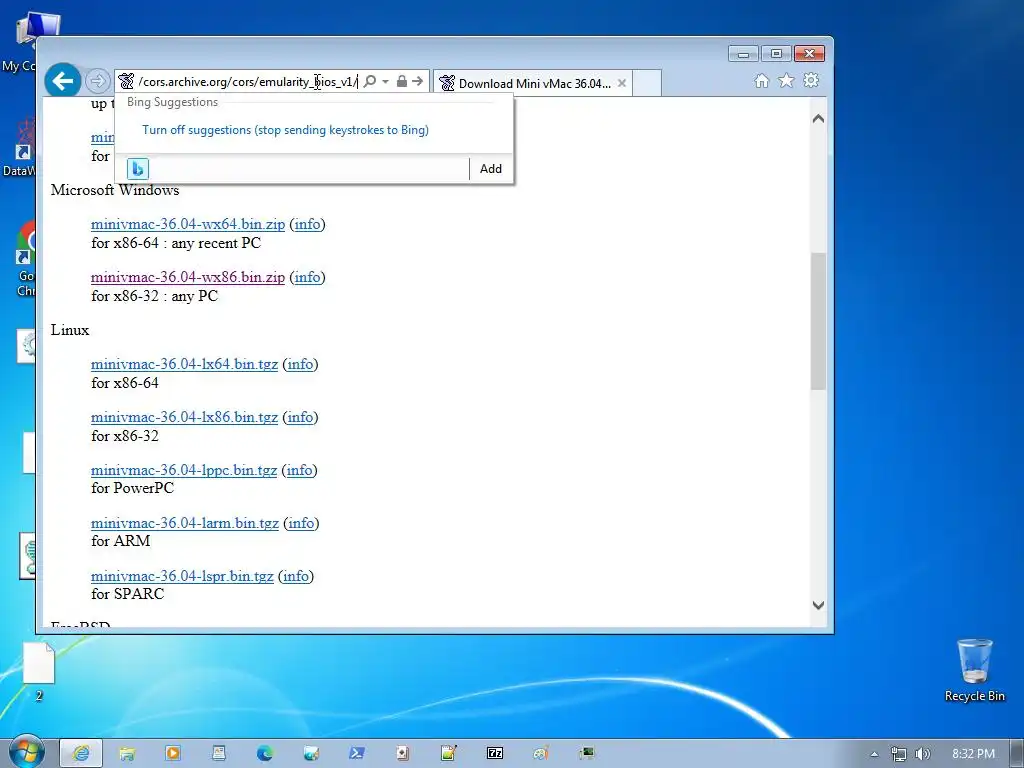Open info link for wx64 build
This screenshot has width=1024, height=768.
[x=308, y=224]
